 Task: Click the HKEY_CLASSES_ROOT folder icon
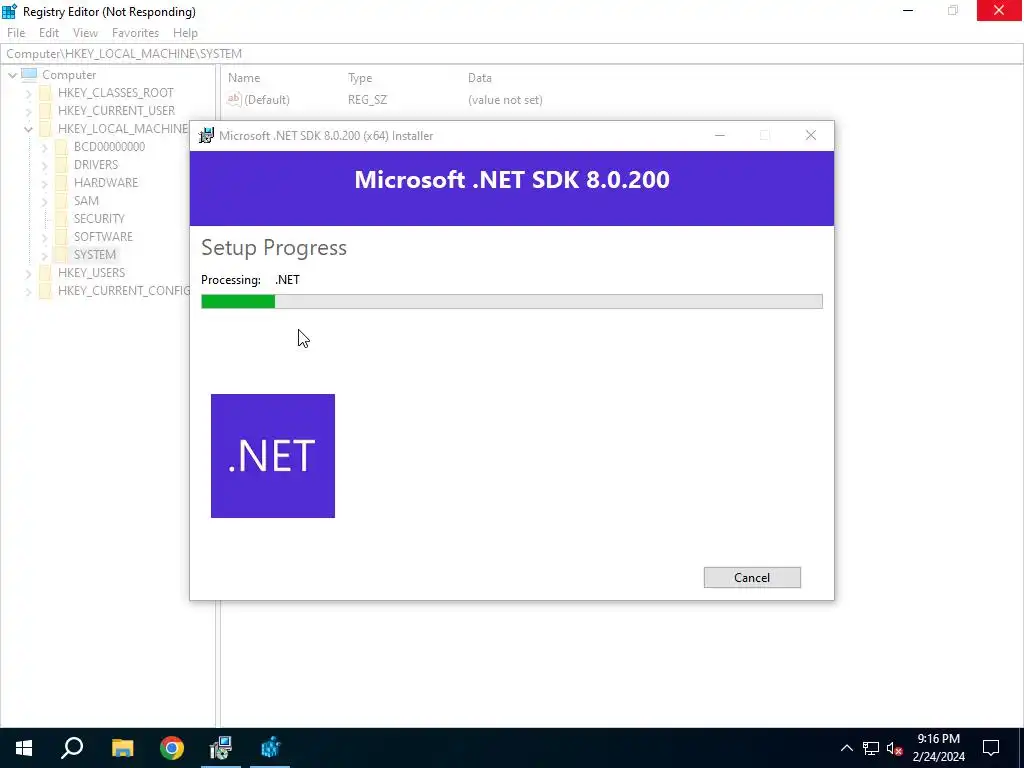pyautogui.click(x=45, y=93)
